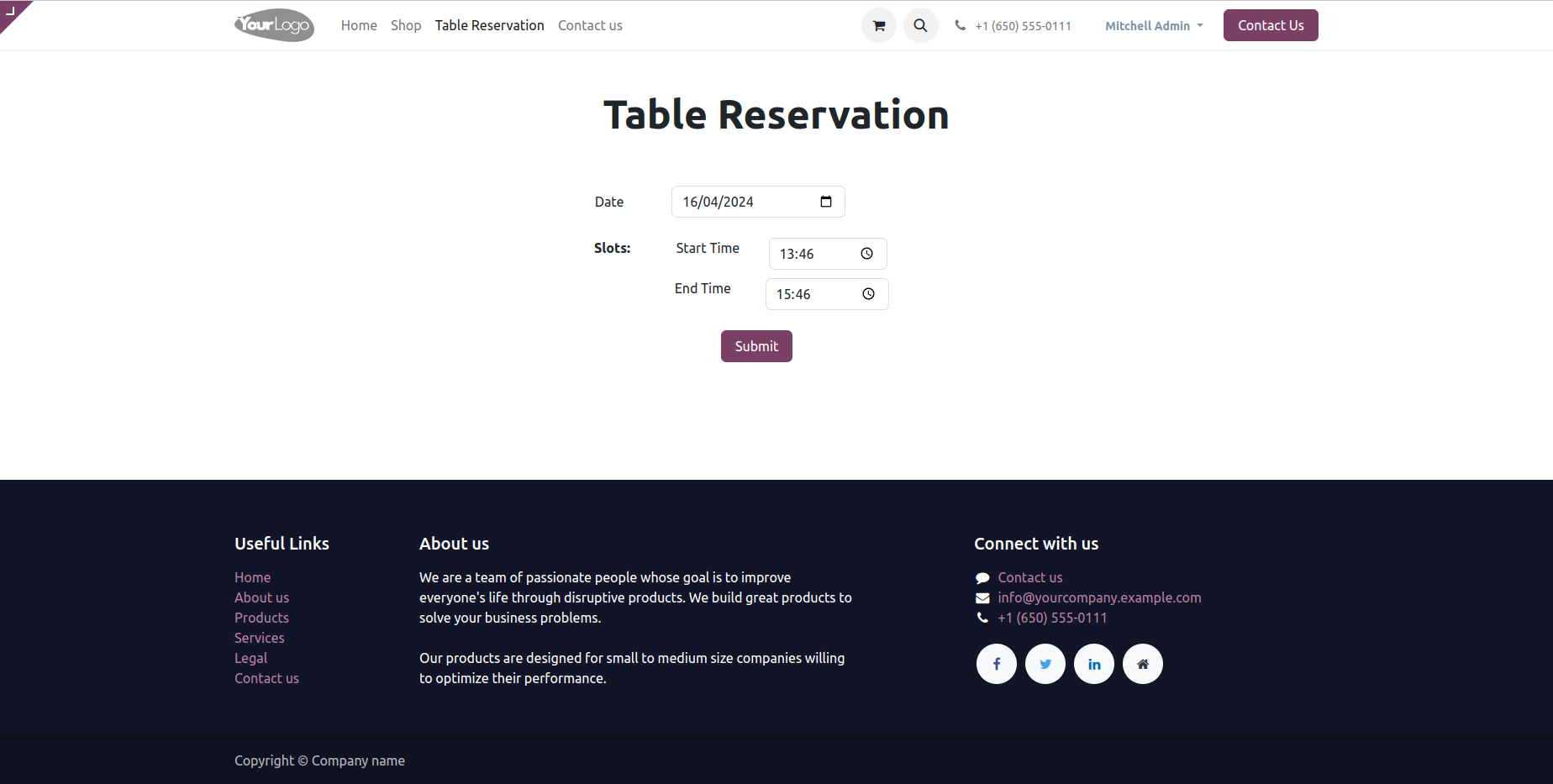Open the LinkedIn social icon
This screenshot has height=784, width=1553.
coord(1094,664)
